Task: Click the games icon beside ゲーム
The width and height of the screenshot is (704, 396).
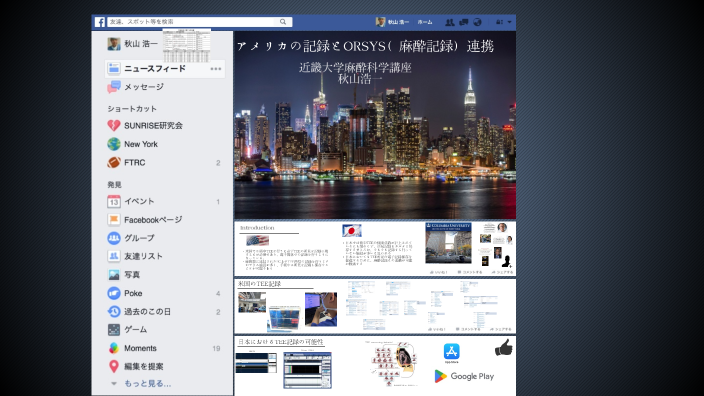Action: [114, 330]
